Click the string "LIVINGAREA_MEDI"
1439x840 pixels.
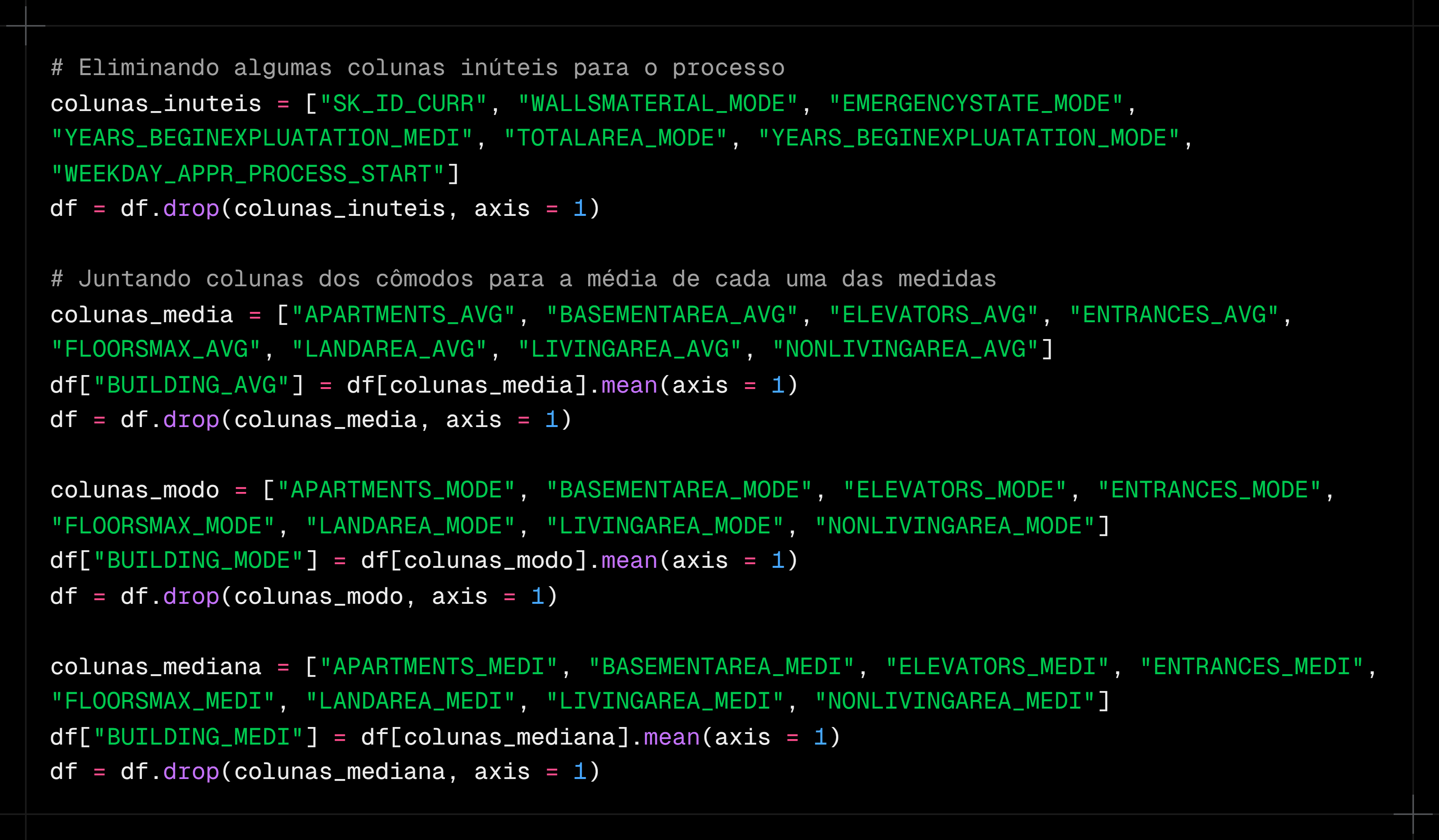(665, 701)
